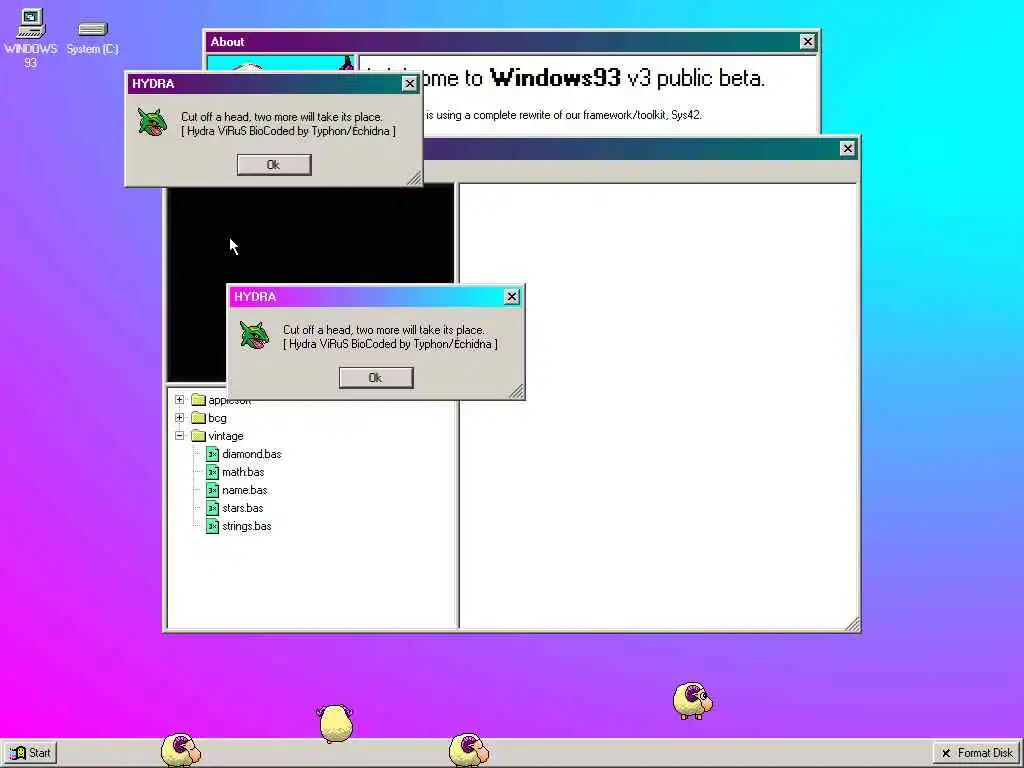Click the Format Disk taskbar button
The height and width of the screenshot is (768, 1024).
pyautogui.click(x=976, y=753)
